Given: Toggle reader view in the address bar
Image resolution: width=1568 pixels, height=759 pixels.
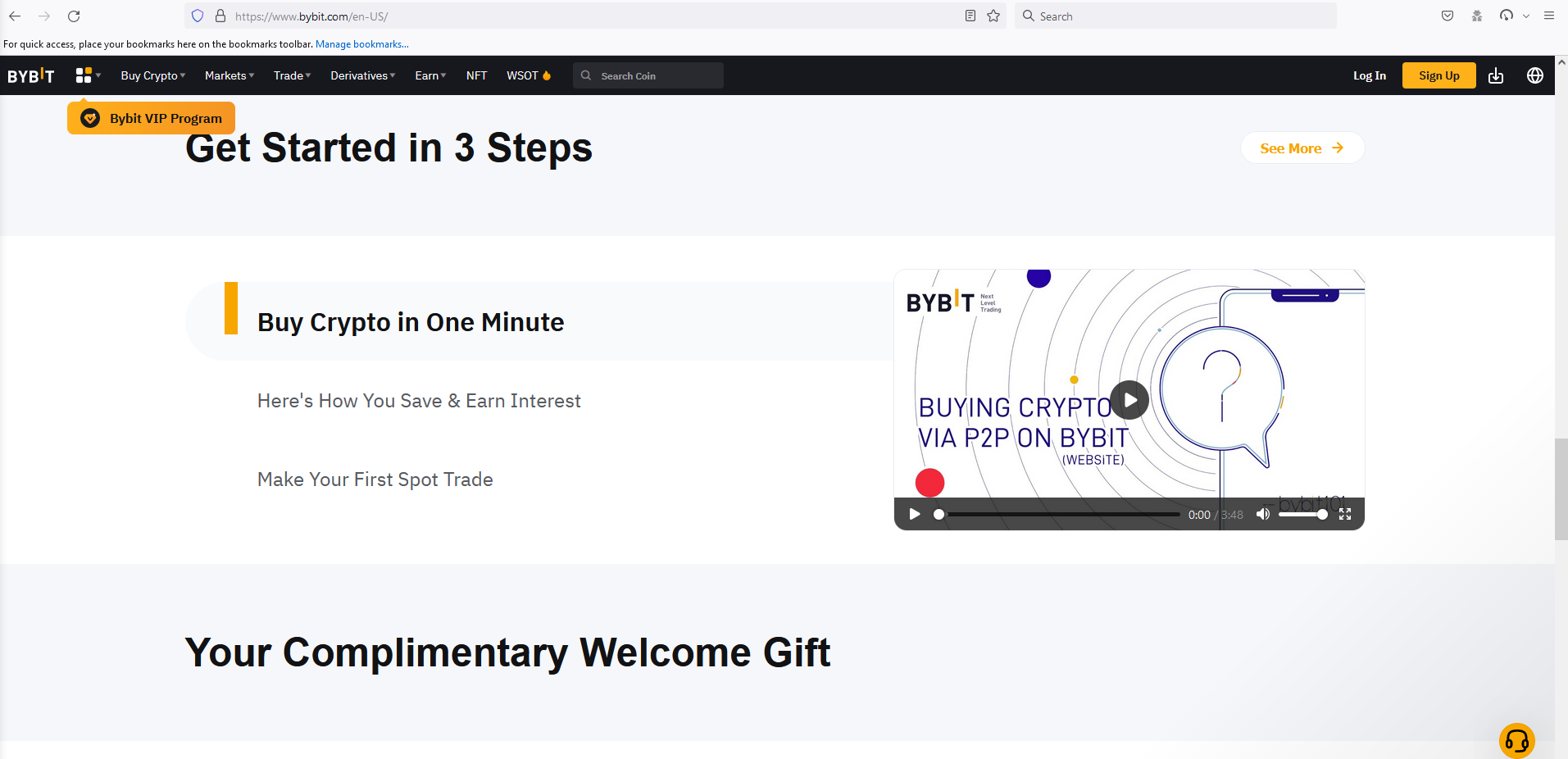Looking at the screenshot, I should (970, 16).
